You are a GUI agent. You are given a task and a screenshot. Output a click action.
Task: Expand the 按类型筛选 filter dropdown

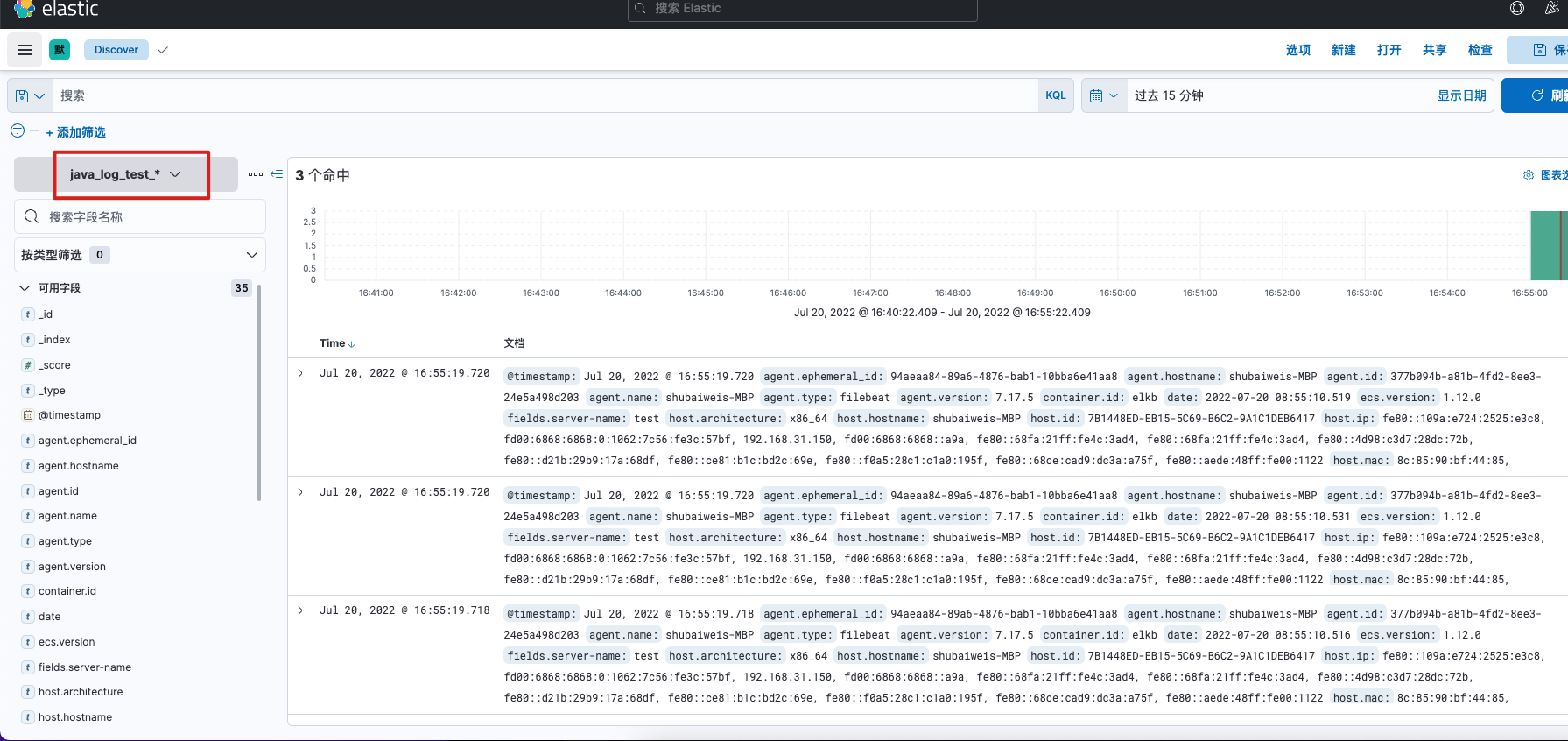point(140,255)
